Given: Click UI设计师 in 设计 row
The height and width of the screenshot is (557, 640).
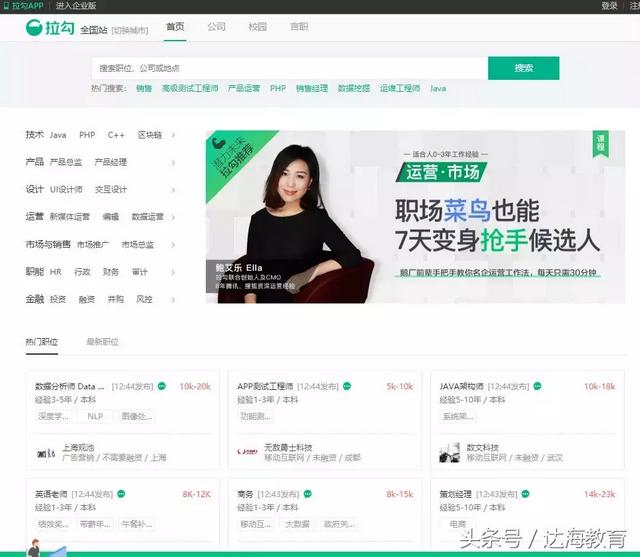Looking at the screenshot, I should (x=66, y=189).
